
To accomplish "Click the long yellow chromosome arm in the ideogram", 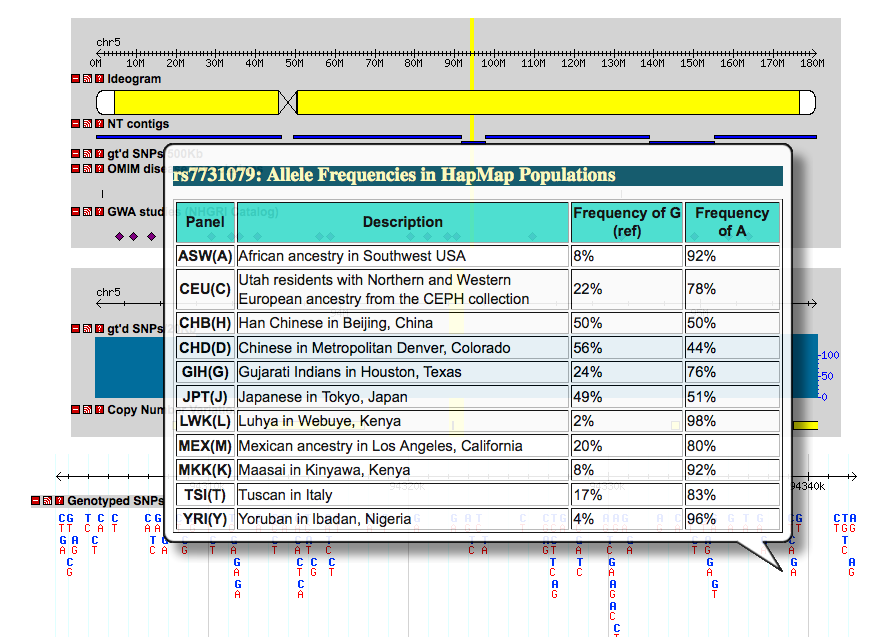I will click(548, 103).
